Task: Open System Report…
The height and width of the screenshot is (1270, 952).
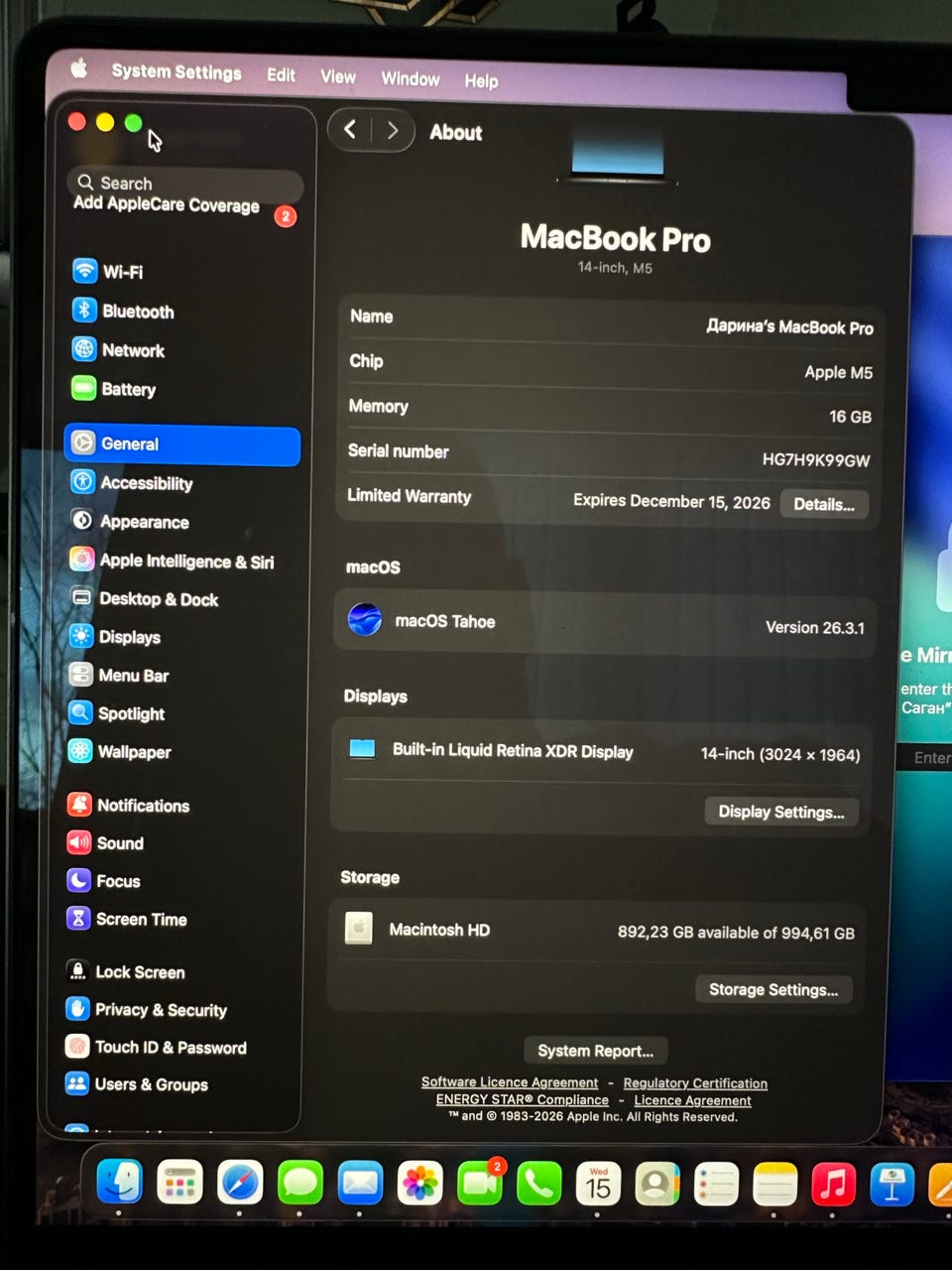Action: 595,1051
